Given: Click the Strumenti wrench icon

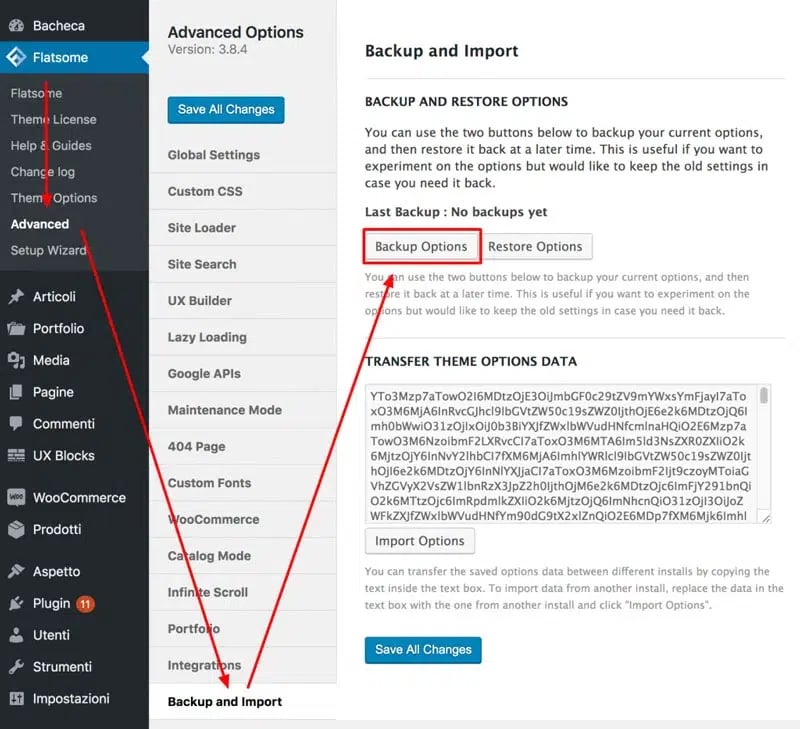Looking at the screenshot, I should 16,667.
